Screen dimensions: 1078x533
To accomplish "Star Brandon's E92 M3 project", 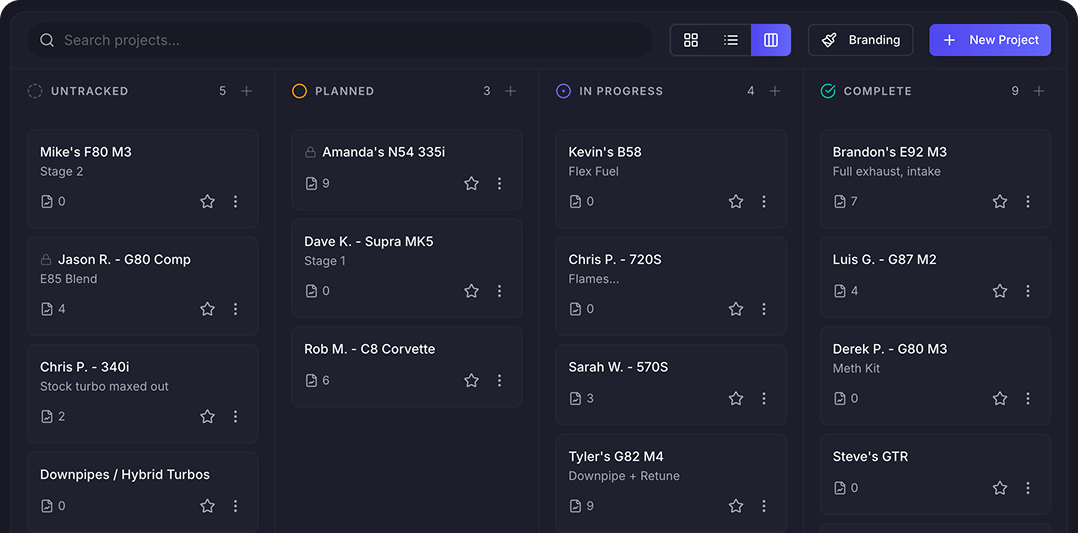I will [x=1000, y=202].
